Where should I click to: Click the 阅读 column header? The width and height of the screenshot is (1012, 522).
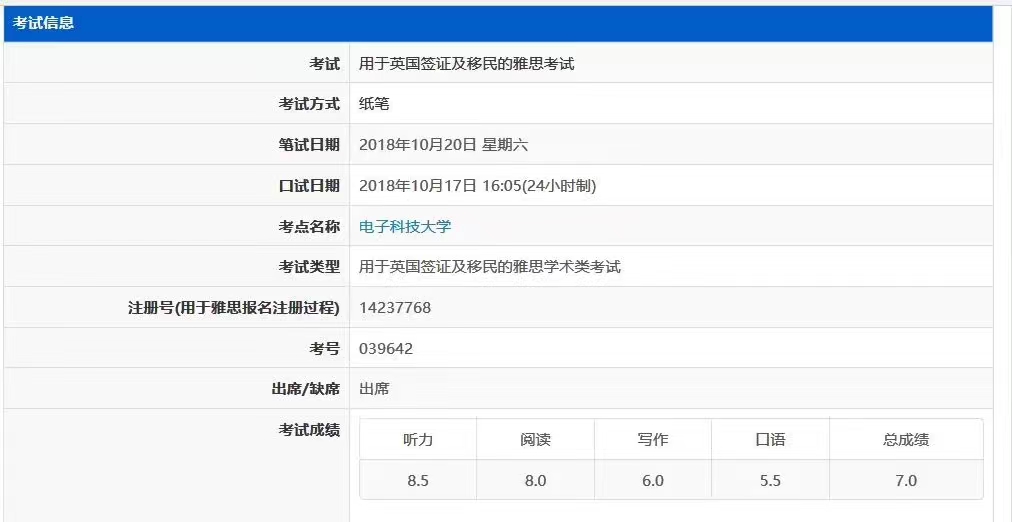click(x=536, y=440)
